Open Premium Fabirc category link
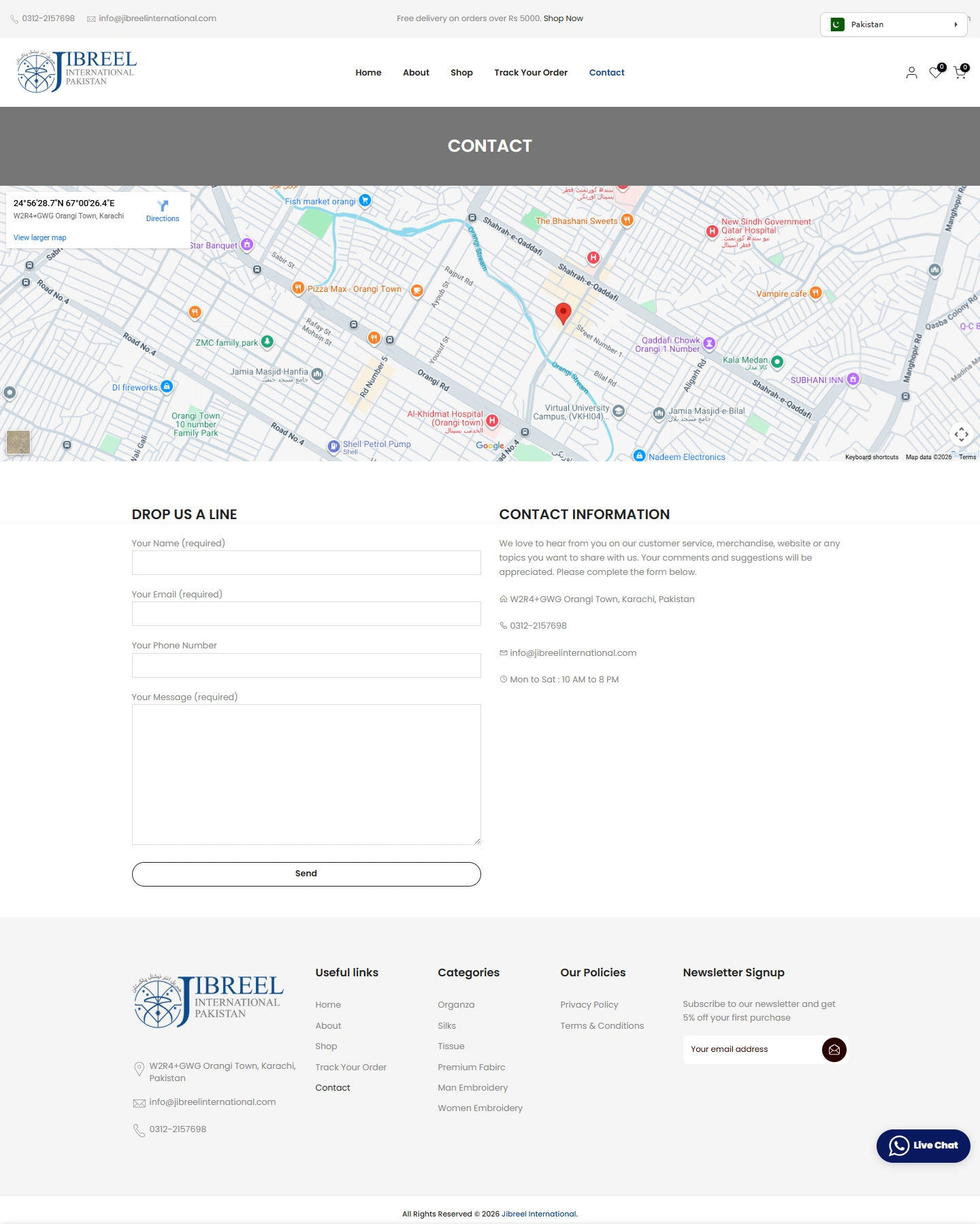Screen dimensions: 980x1224 point(472,1068)
